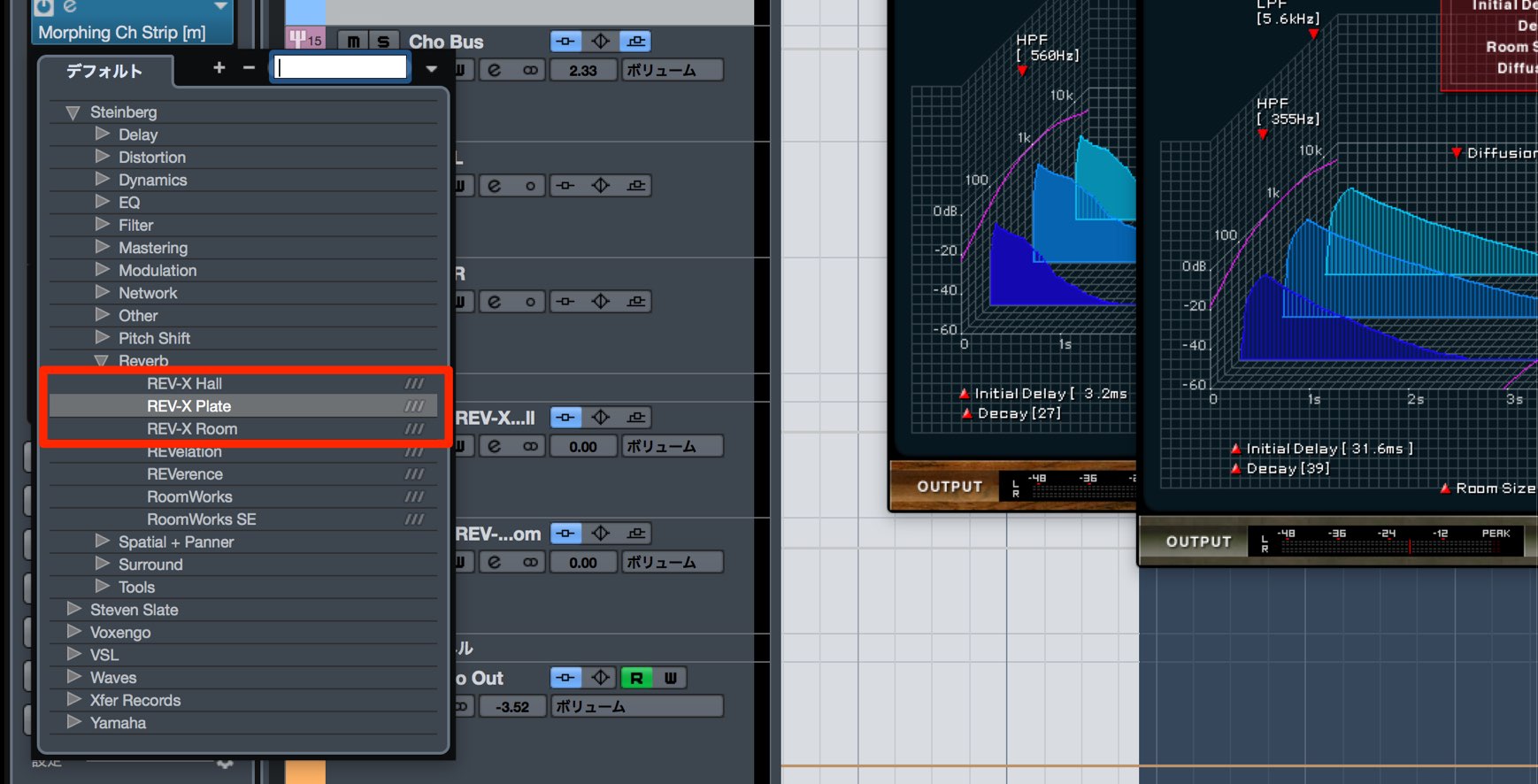
Task: Expand the Xfer Records vendor folder
Action: 74,699
